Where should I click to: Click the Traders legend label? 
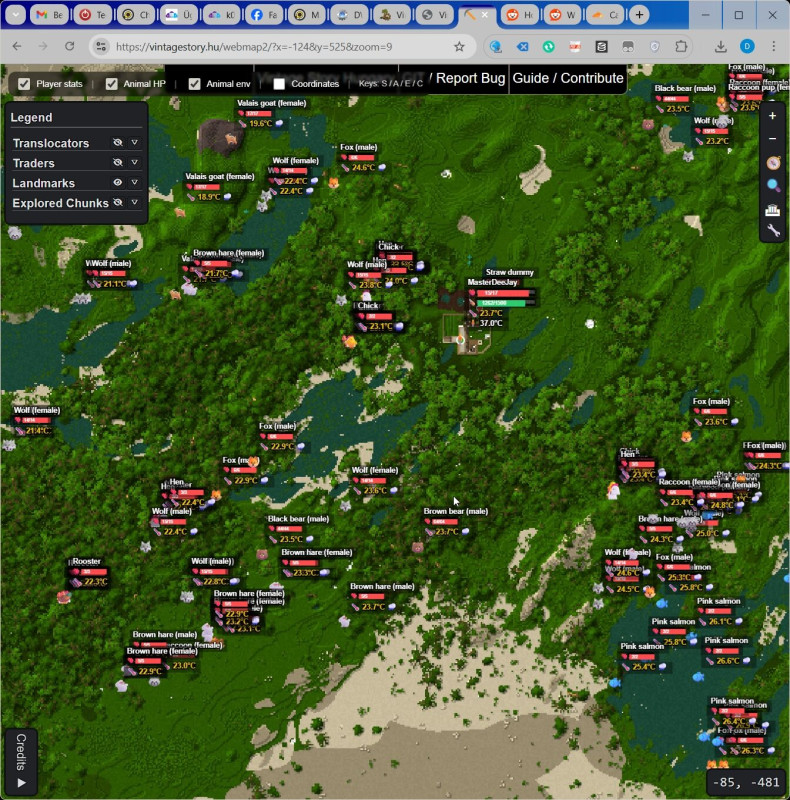(x=33, y=163)
